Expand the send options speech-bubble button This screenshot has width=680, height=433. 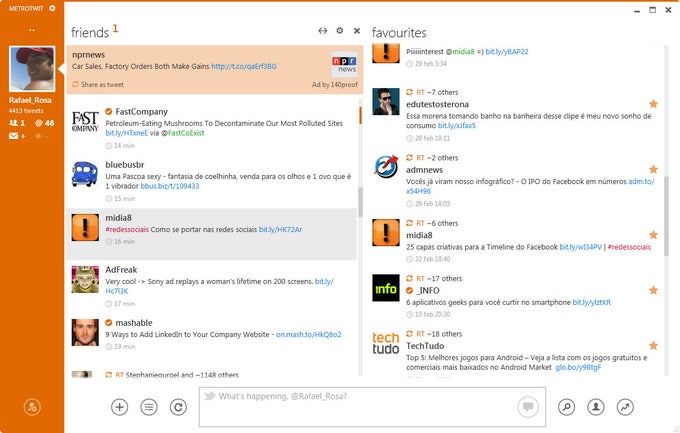click(x=527, y=406)
